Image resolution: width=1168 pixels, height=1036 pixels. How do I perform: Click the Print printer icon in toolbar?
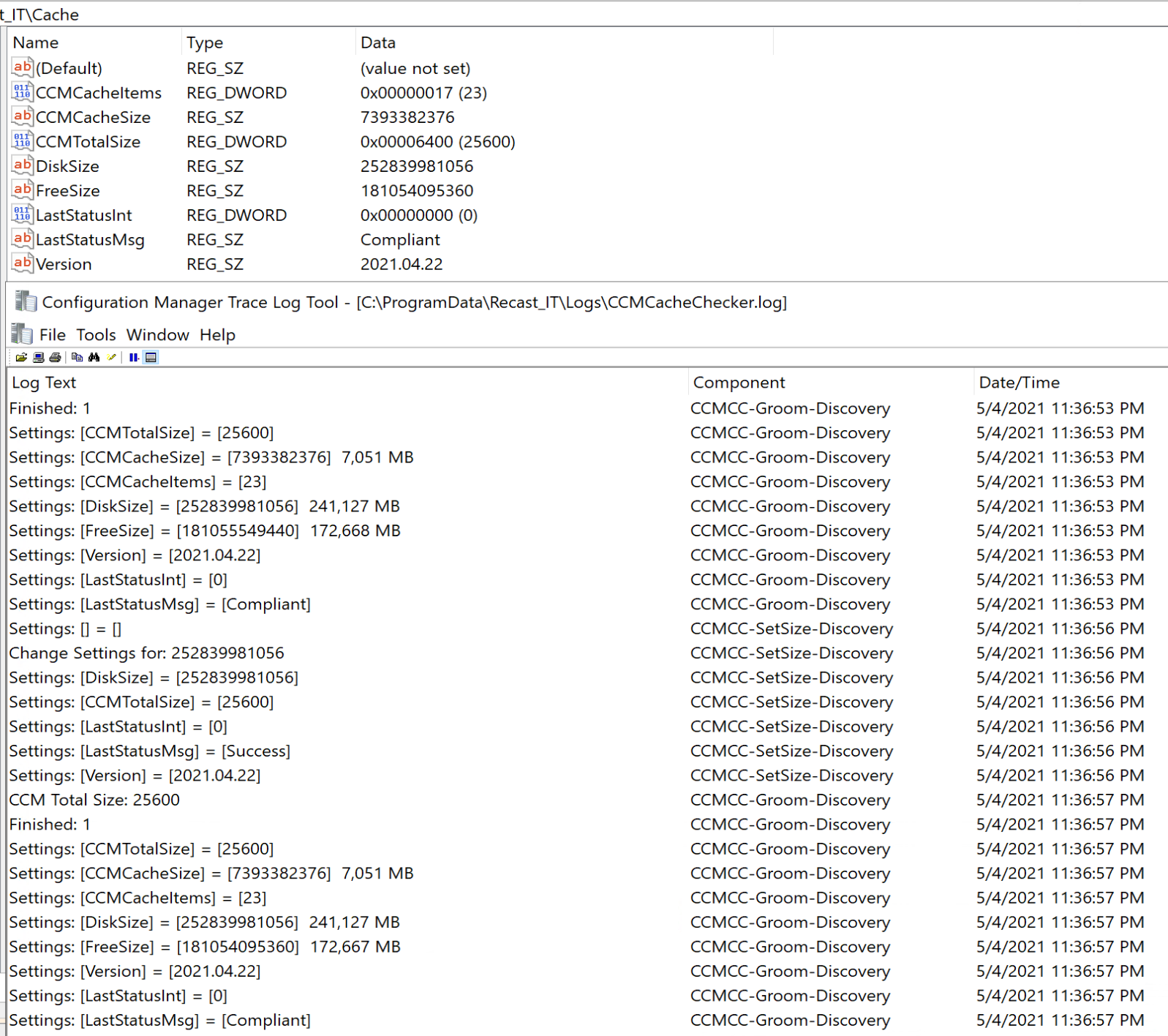click(55, 357)
